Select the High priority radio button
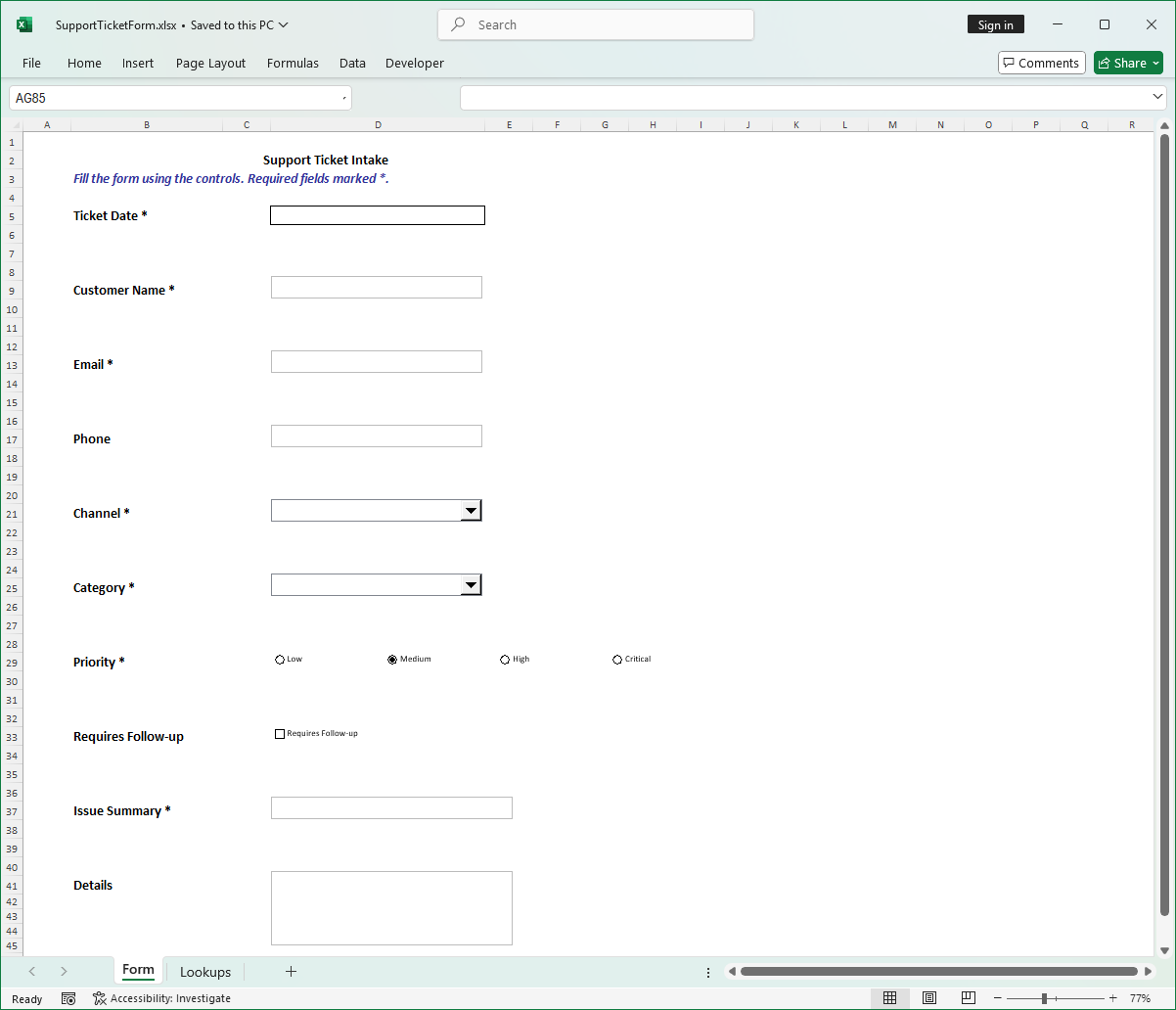Viewport: 1176px width, 1010px height. point(505,659)
